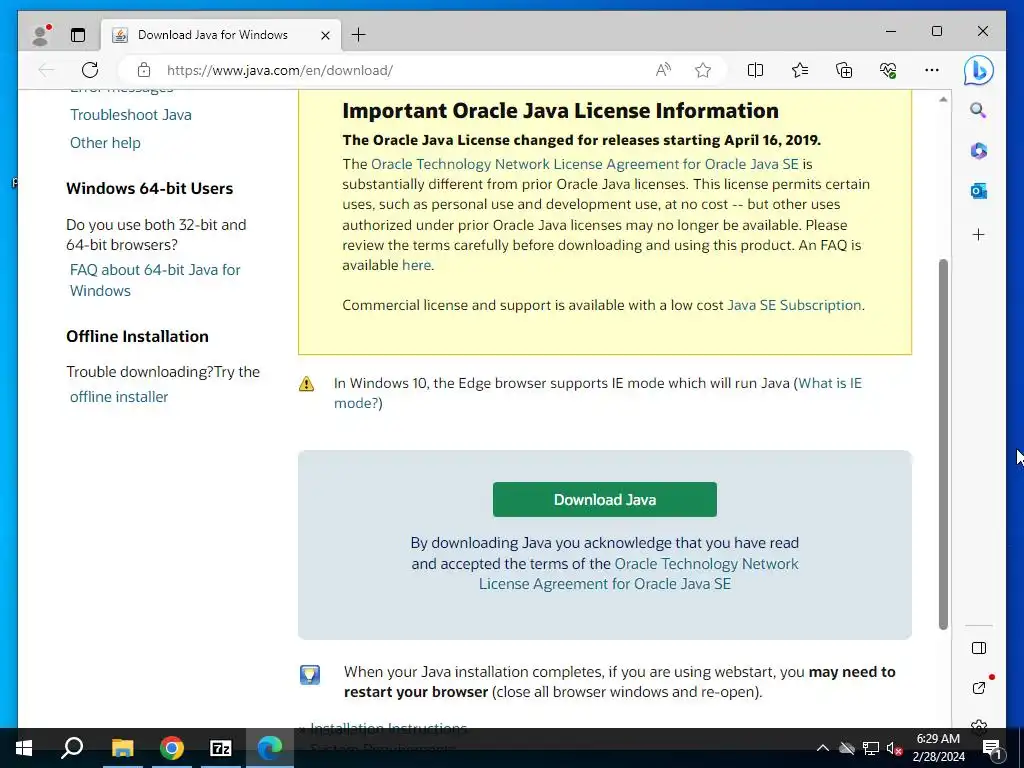This screenshot has height=768, width=1024.
Task: Switch to Microsoft Edge taskbar icon
Action: pyautogui.click(x=270, y=748)
